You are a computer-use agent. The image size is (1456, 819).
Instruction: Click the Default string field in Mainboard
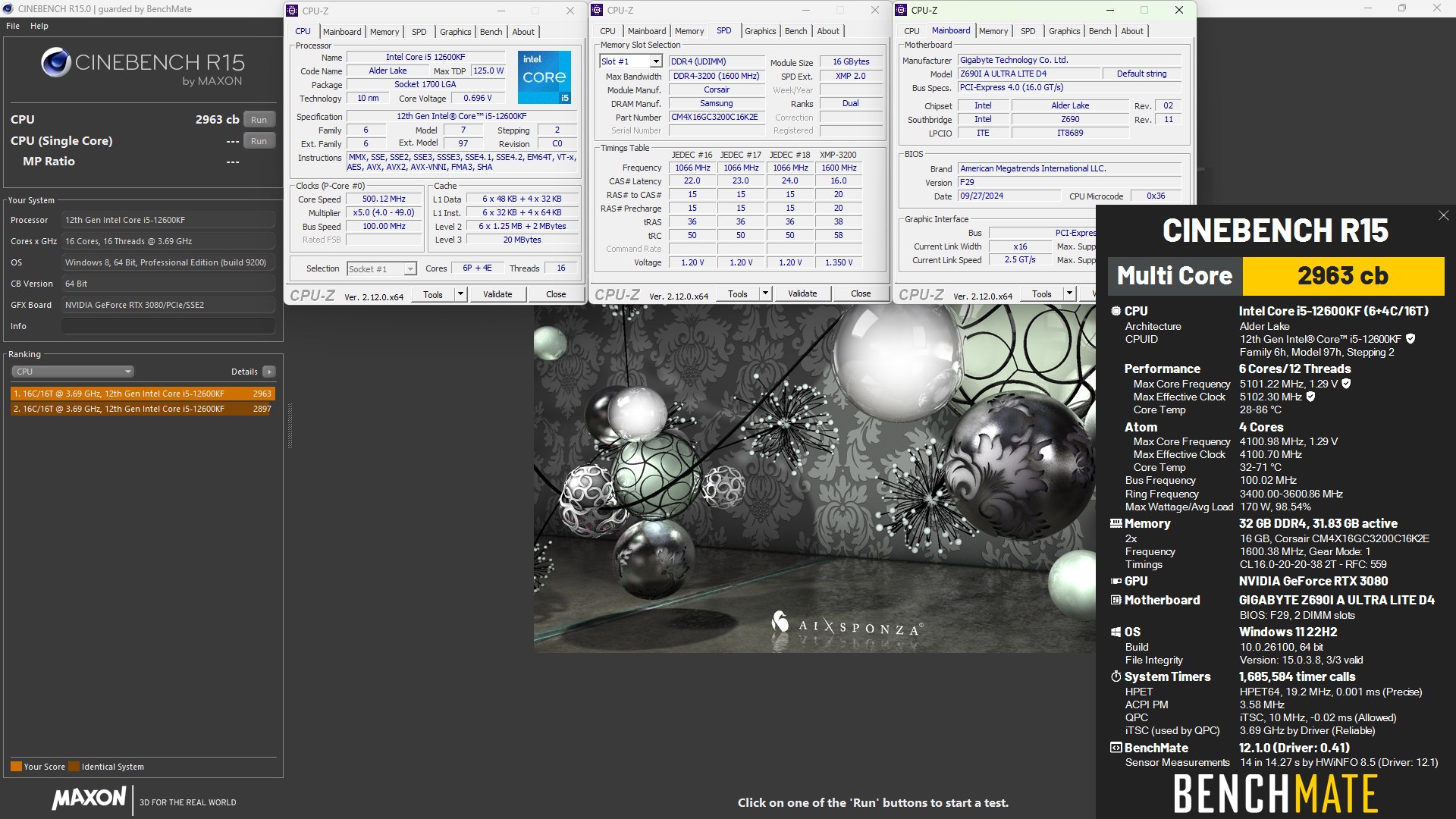[x=1141, y=74]
